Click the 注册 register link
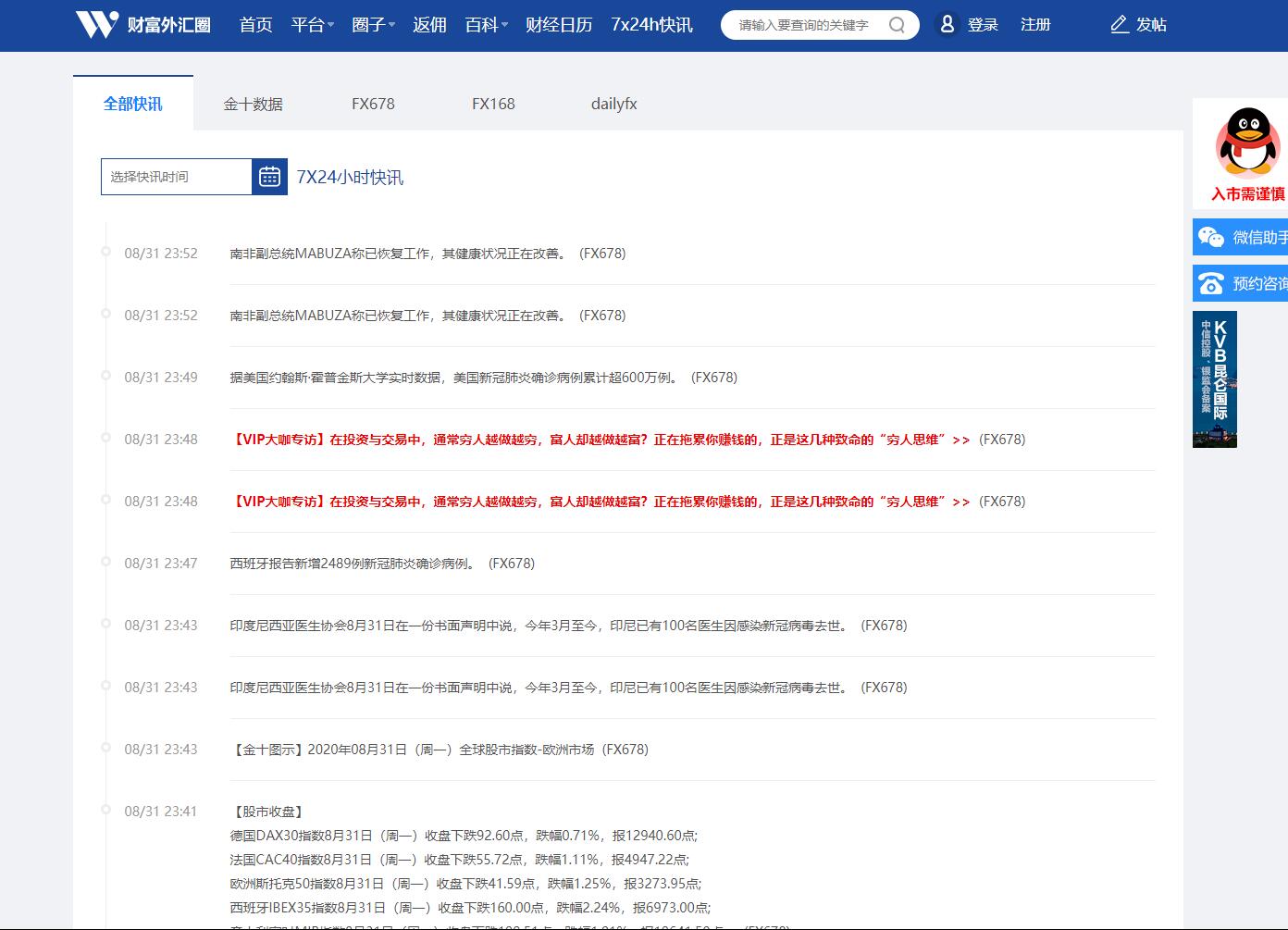Viewport: 1288px width, 930px height. [x=1035, y=25]
